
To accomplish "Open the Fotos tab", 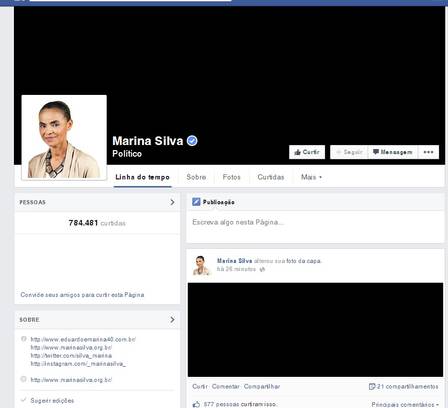I will (231, 177).
